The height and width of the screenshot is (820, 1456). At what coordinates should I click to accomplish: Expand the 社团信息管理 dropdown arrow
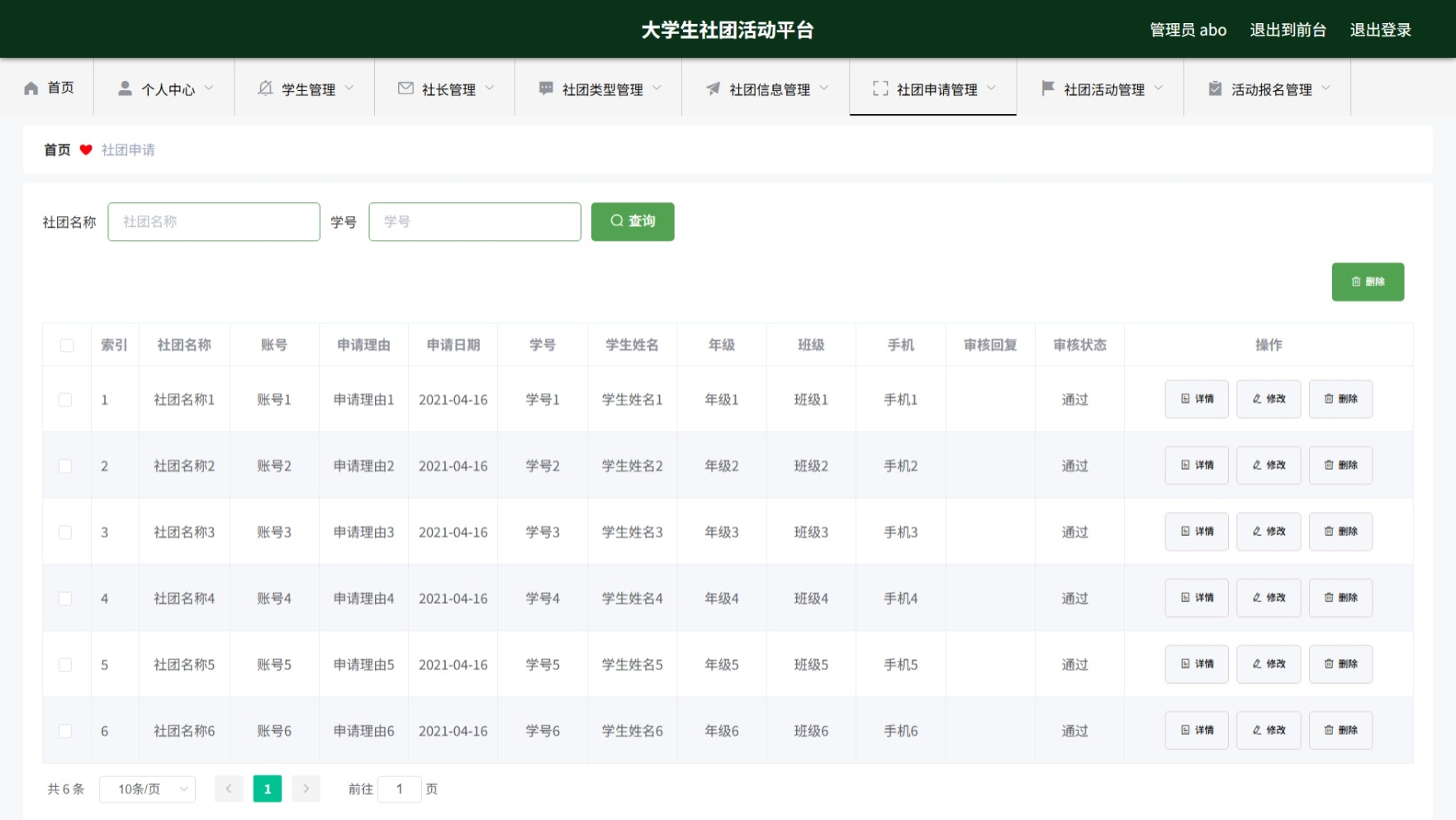pos(824,88)
